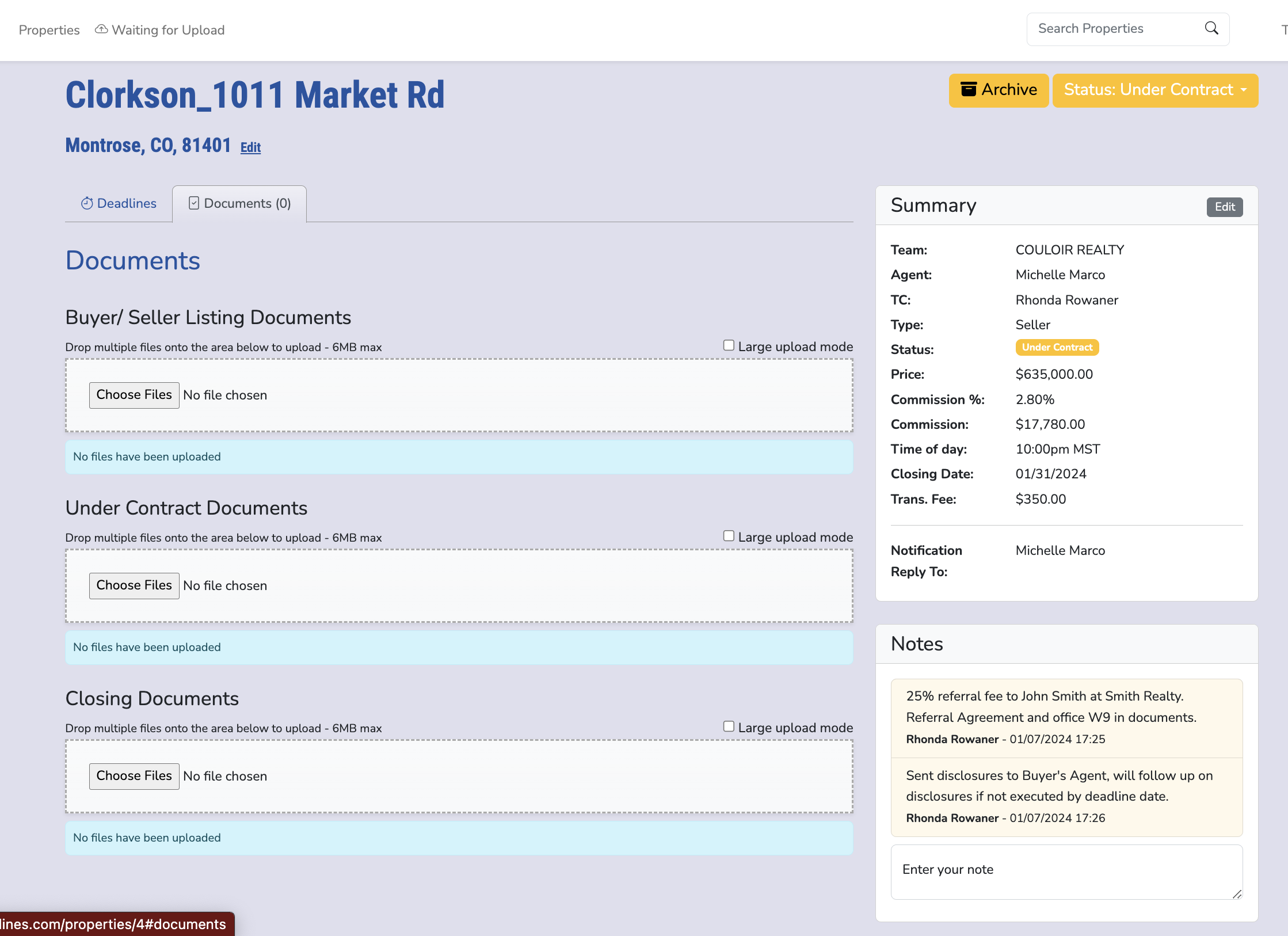Click the checkmark icon on the Documents tab
The width and height of the screenshot is (1288, 936).
click(193, 203)
